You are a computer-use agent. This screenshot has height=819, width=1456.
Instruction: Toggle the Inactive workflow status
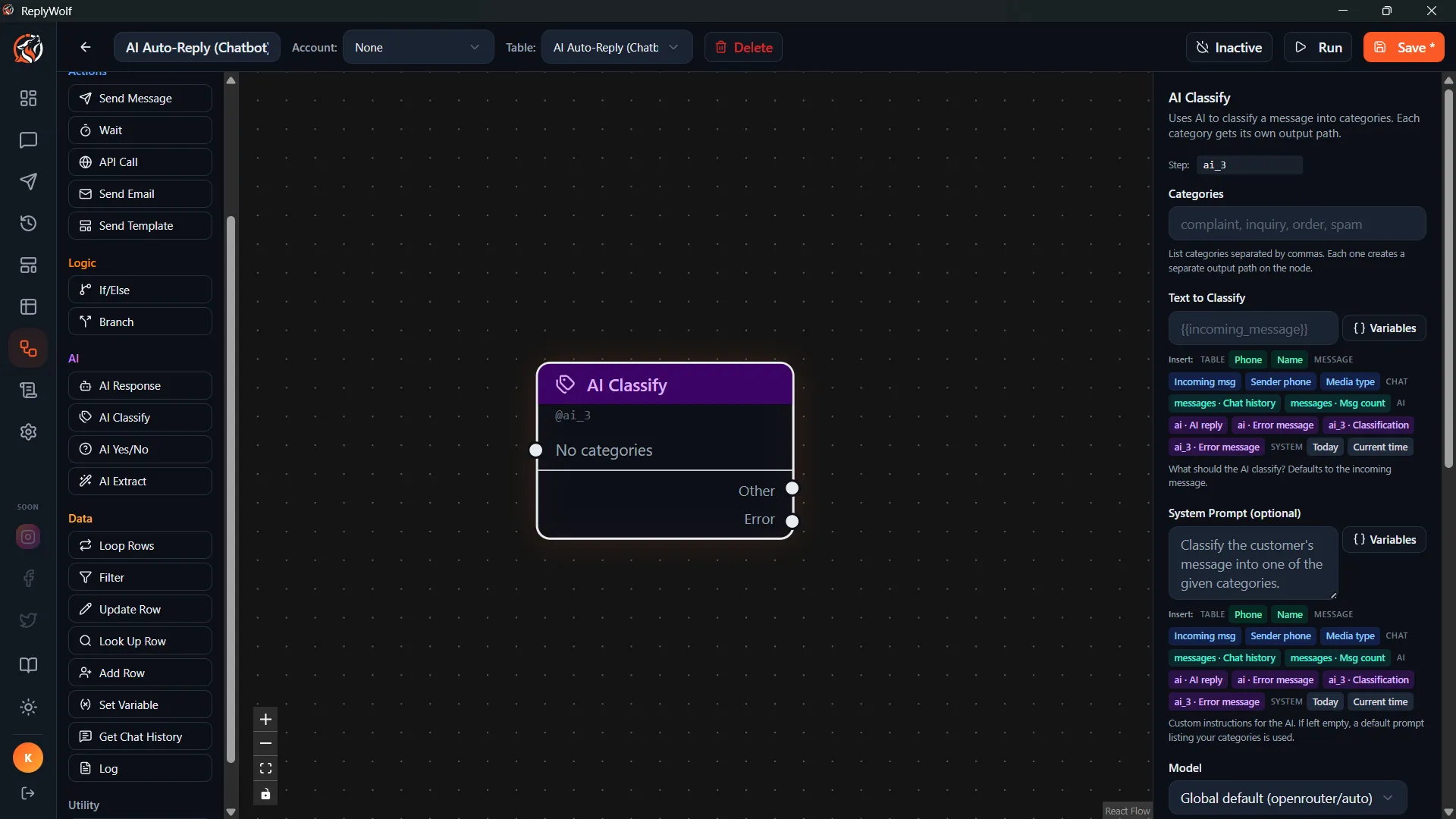coord(1228,47)
